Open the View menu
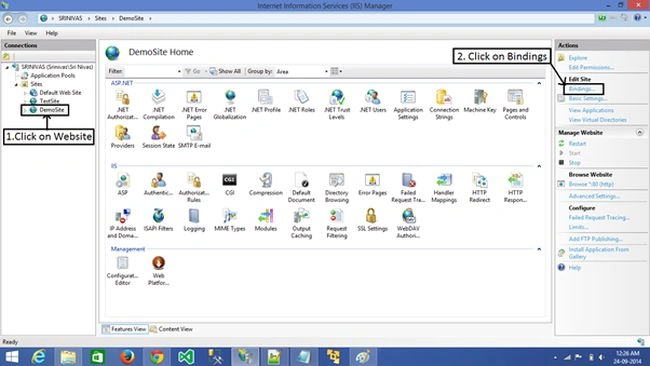 tap(30, 33)
